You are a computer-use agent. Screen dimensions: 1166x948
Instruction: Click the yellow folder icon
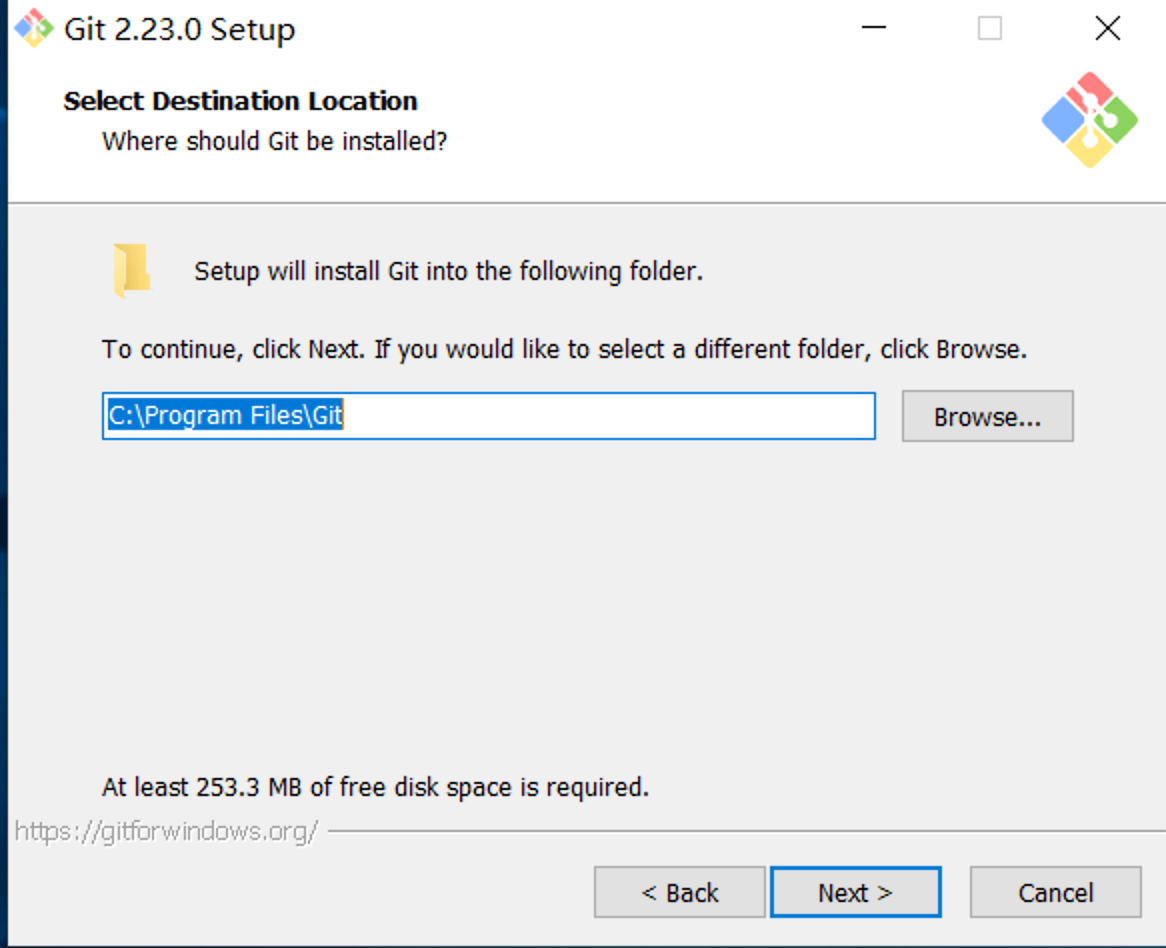131,270
